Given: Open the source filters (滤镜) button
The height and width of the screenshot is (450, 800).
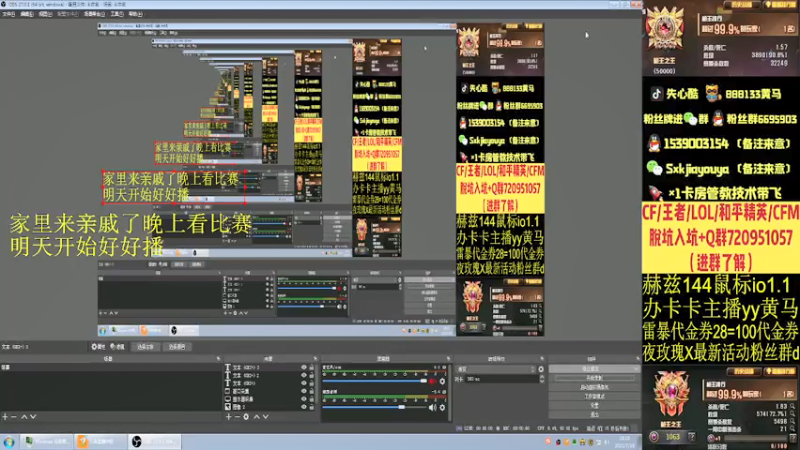Looking at the screenshot, I should 117,347.
